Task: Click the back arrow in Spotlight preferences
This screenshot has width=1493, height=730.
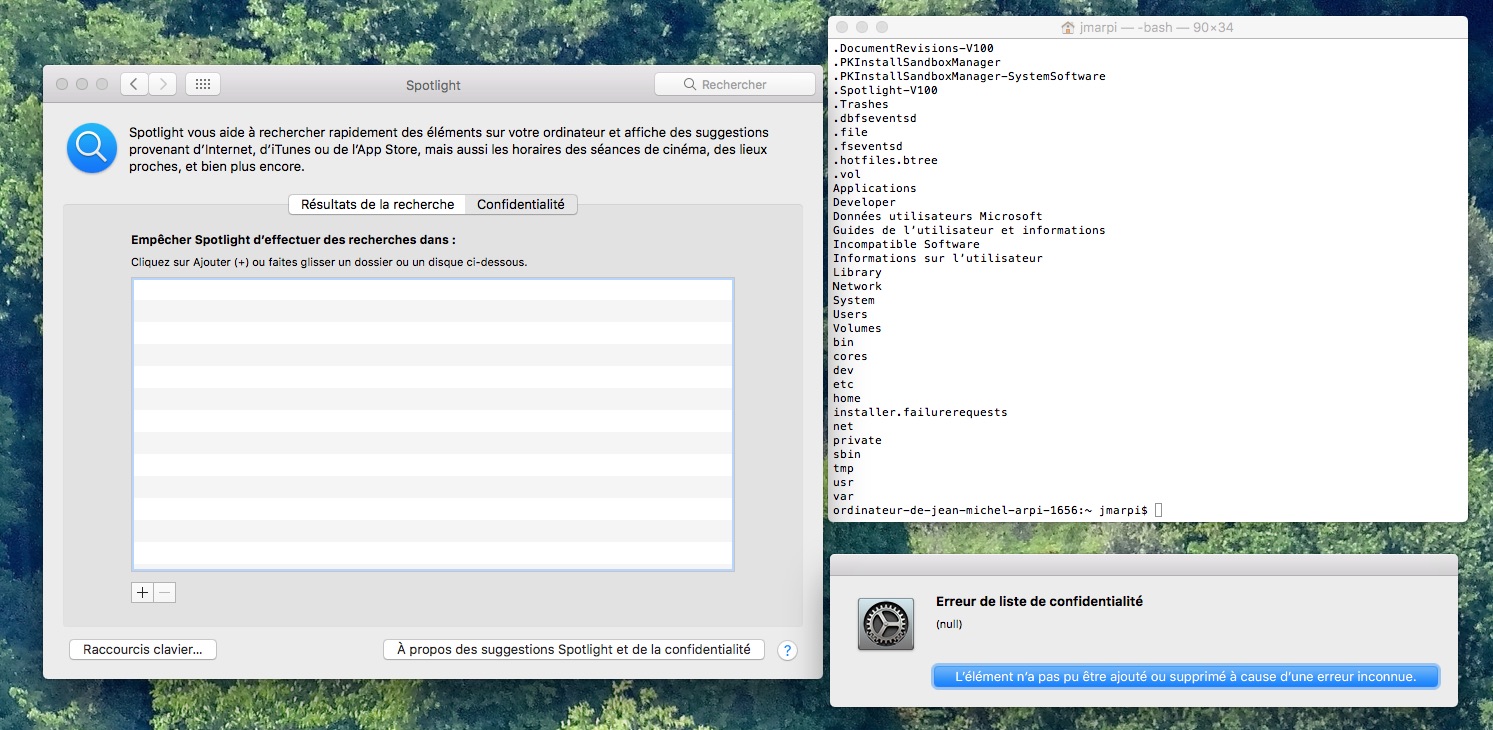Action: tap(135, 85)
